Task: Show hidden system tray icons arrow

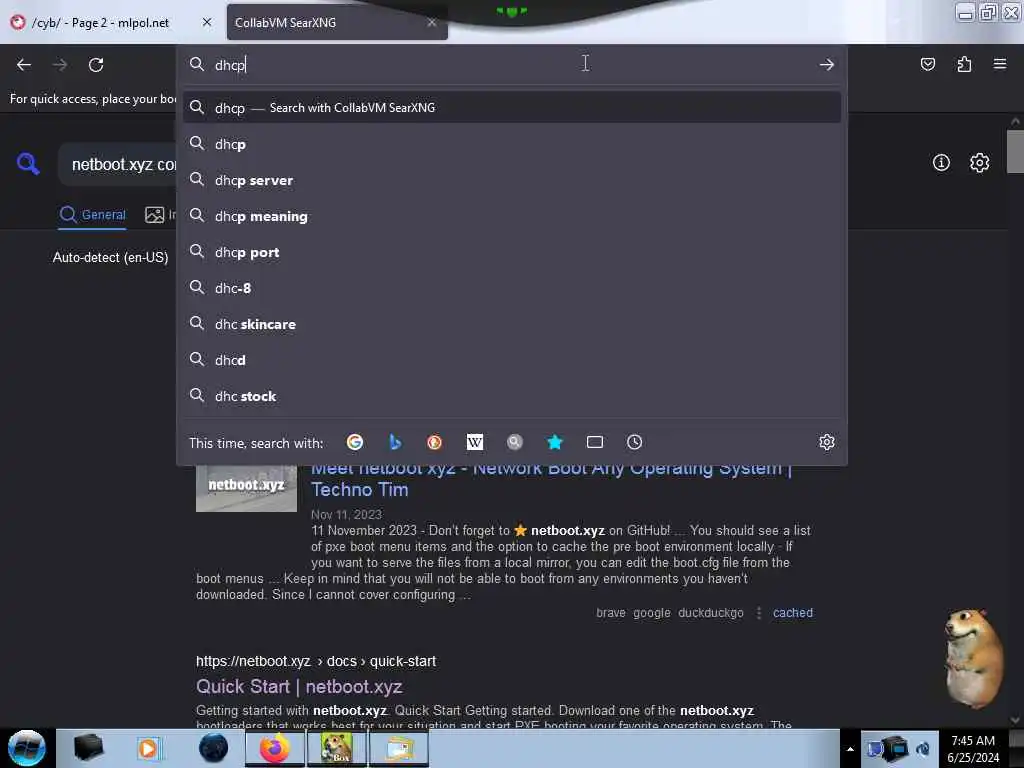Action: tap(850, 750)
